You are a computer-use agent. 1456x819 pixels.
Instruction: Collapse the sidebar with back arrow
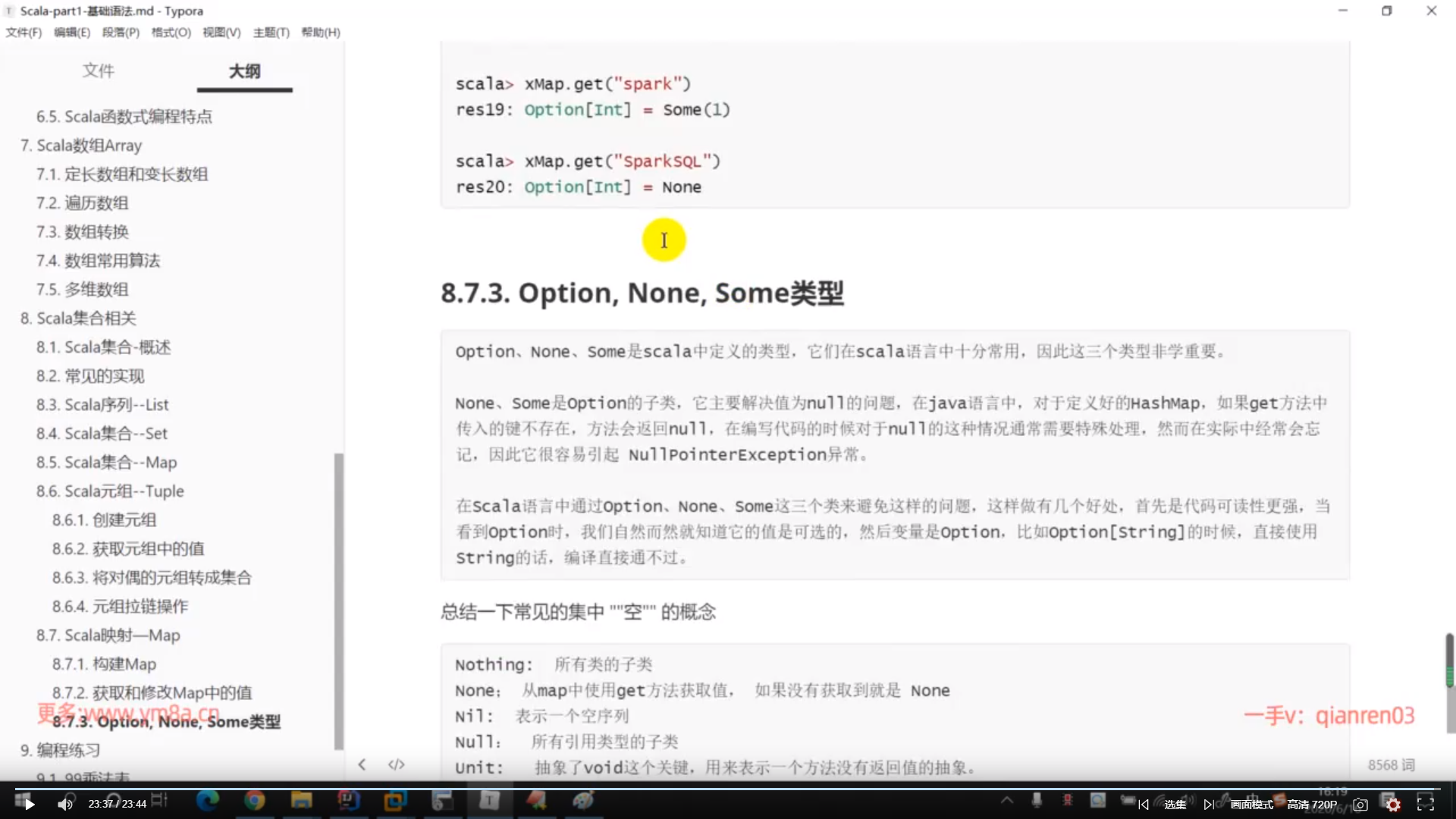(362, 764)
